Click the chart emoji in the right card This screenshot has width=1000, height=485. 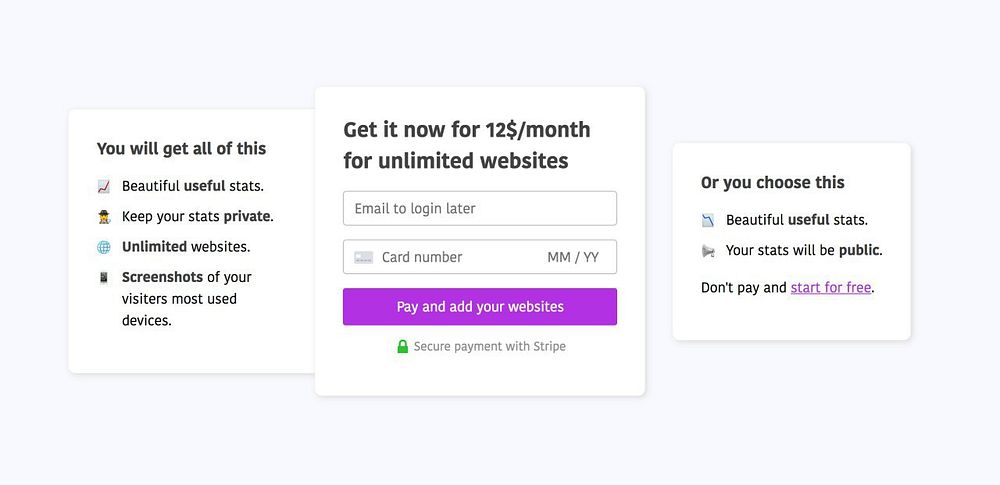(708, 220)
